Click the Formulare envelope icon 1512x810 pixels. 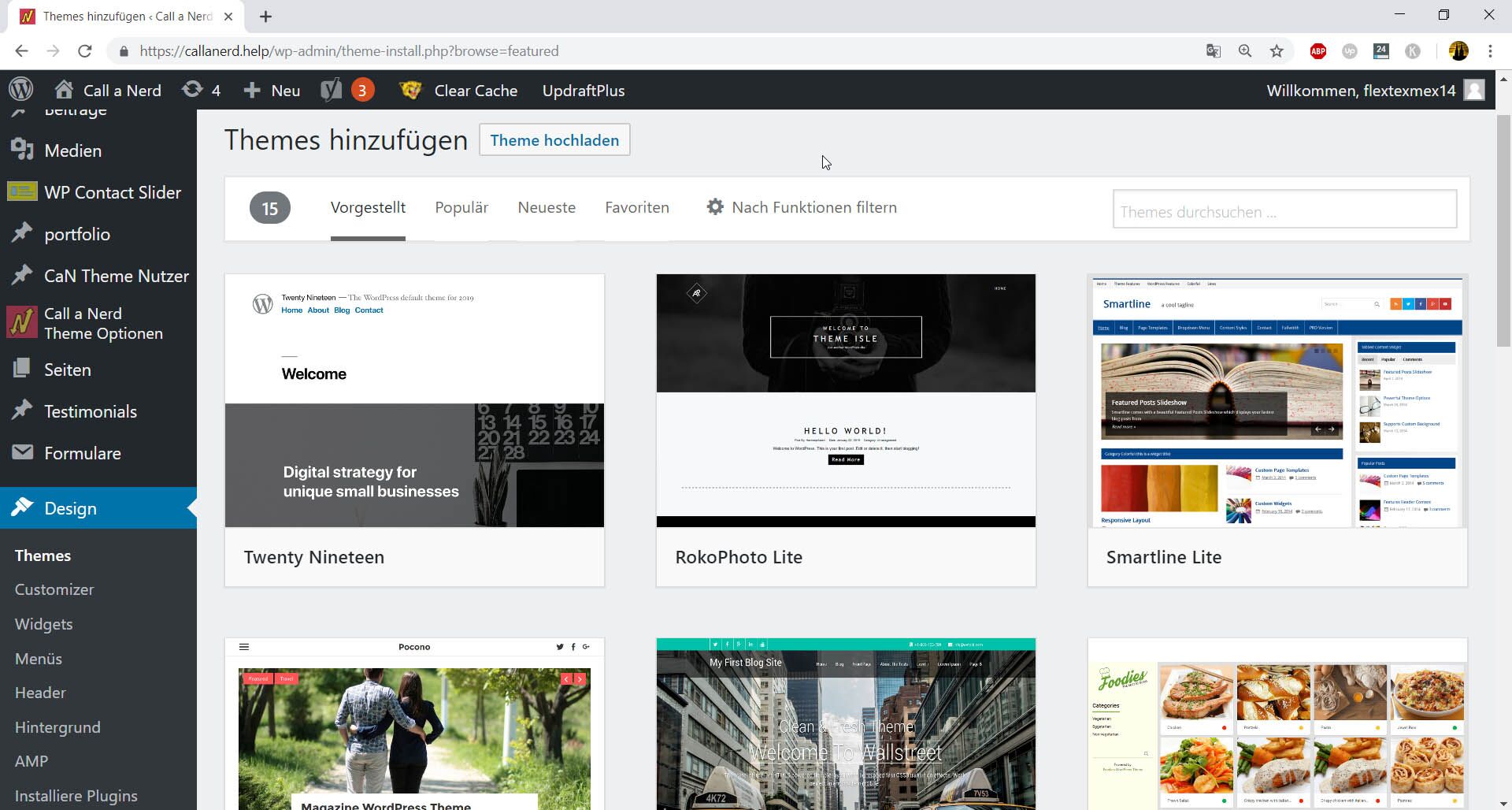click(22, 452)
